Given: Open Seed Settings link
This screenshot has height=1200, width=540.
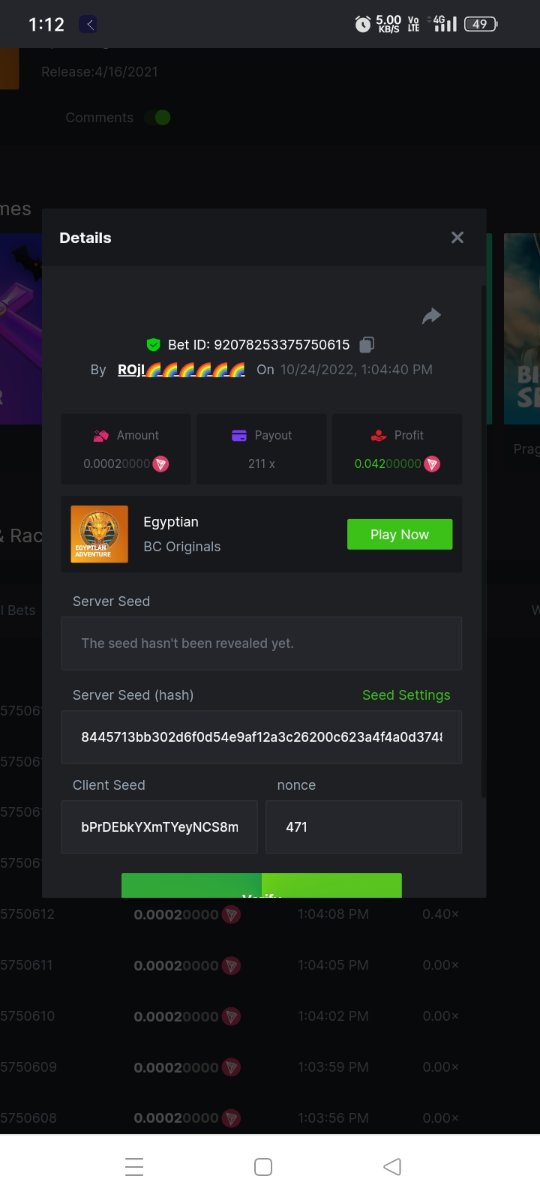Looking at the screenshot, I should point(406,695).
